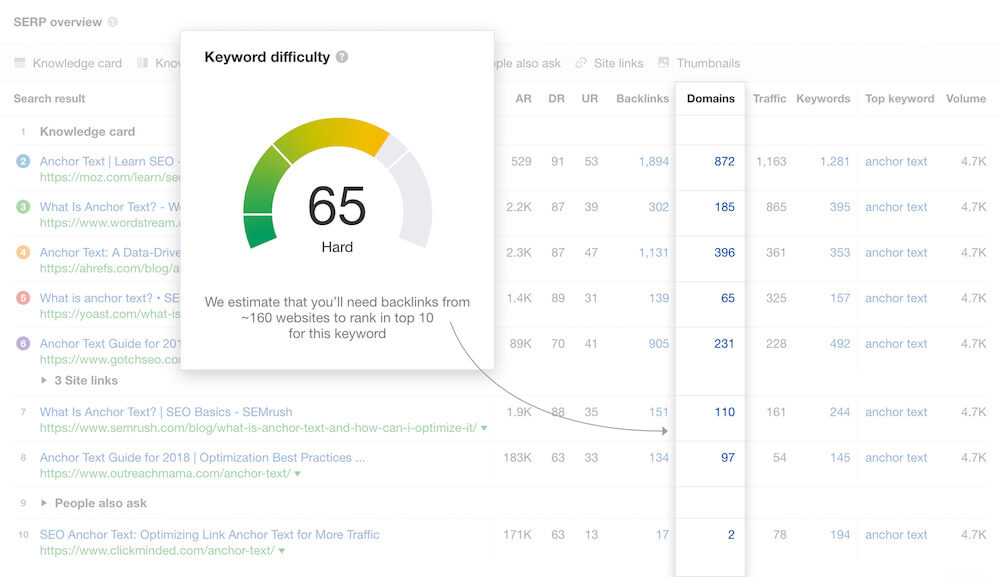Click the SERP overview help icon
This screenshot has width=1000, height=577.
click(x=112, y=22)
